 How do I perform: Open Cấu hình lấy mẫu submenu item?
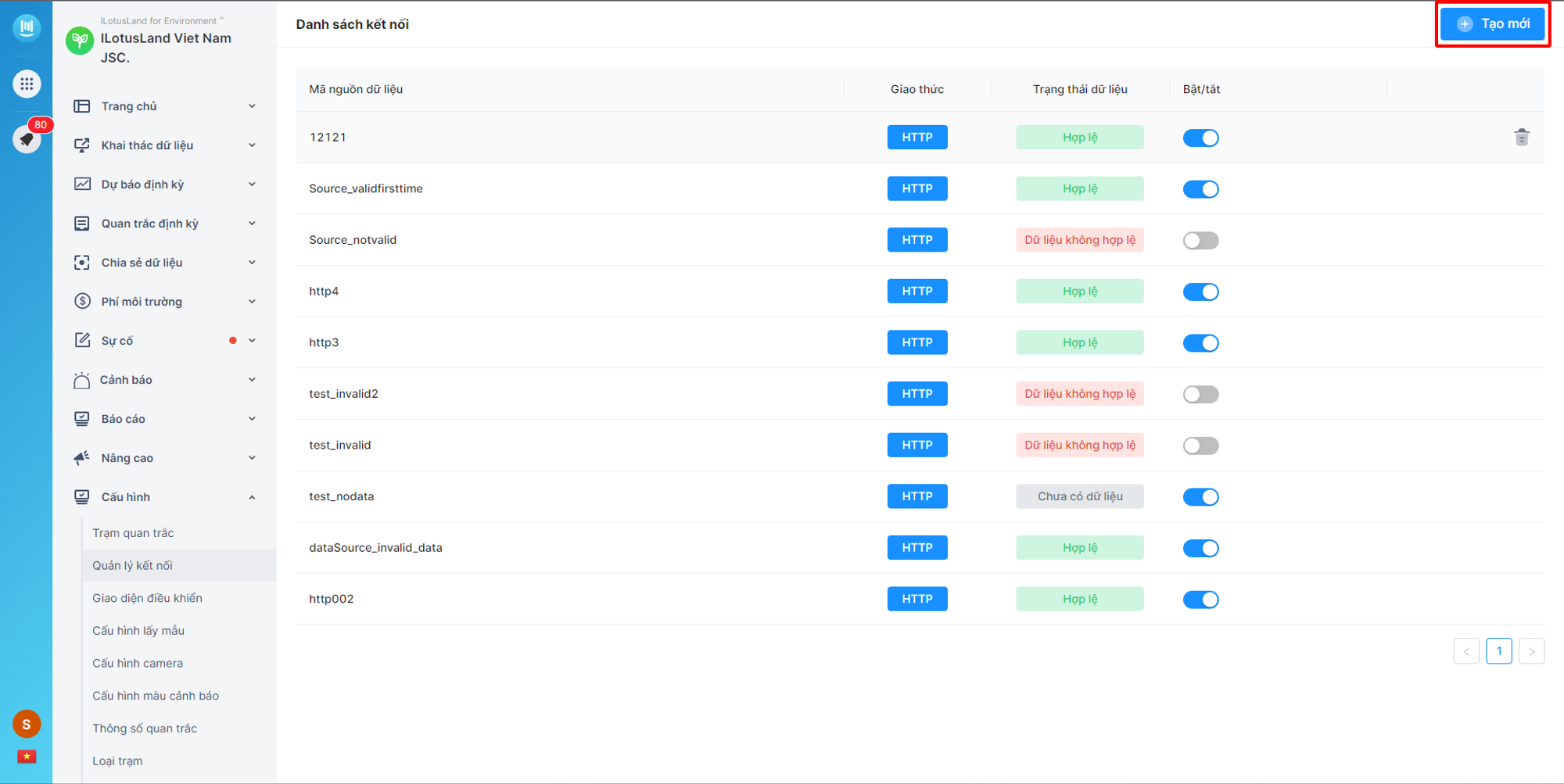pos(179,631)
